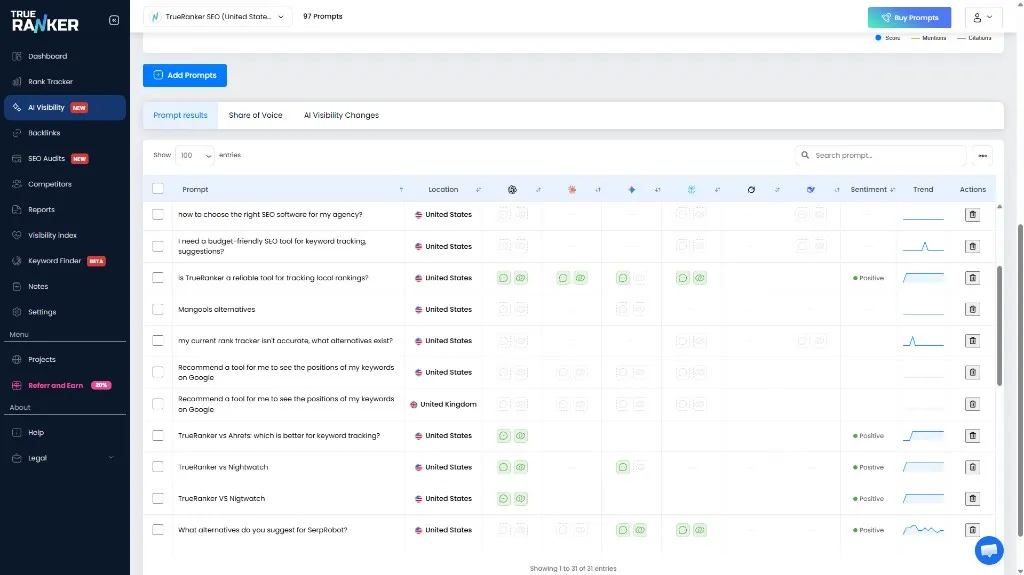Screen dimensions: 1024x575
Task: Click ChatGPT mention icon in TrueRanker vs Ahrefs row
Action: tap(504, 436)
